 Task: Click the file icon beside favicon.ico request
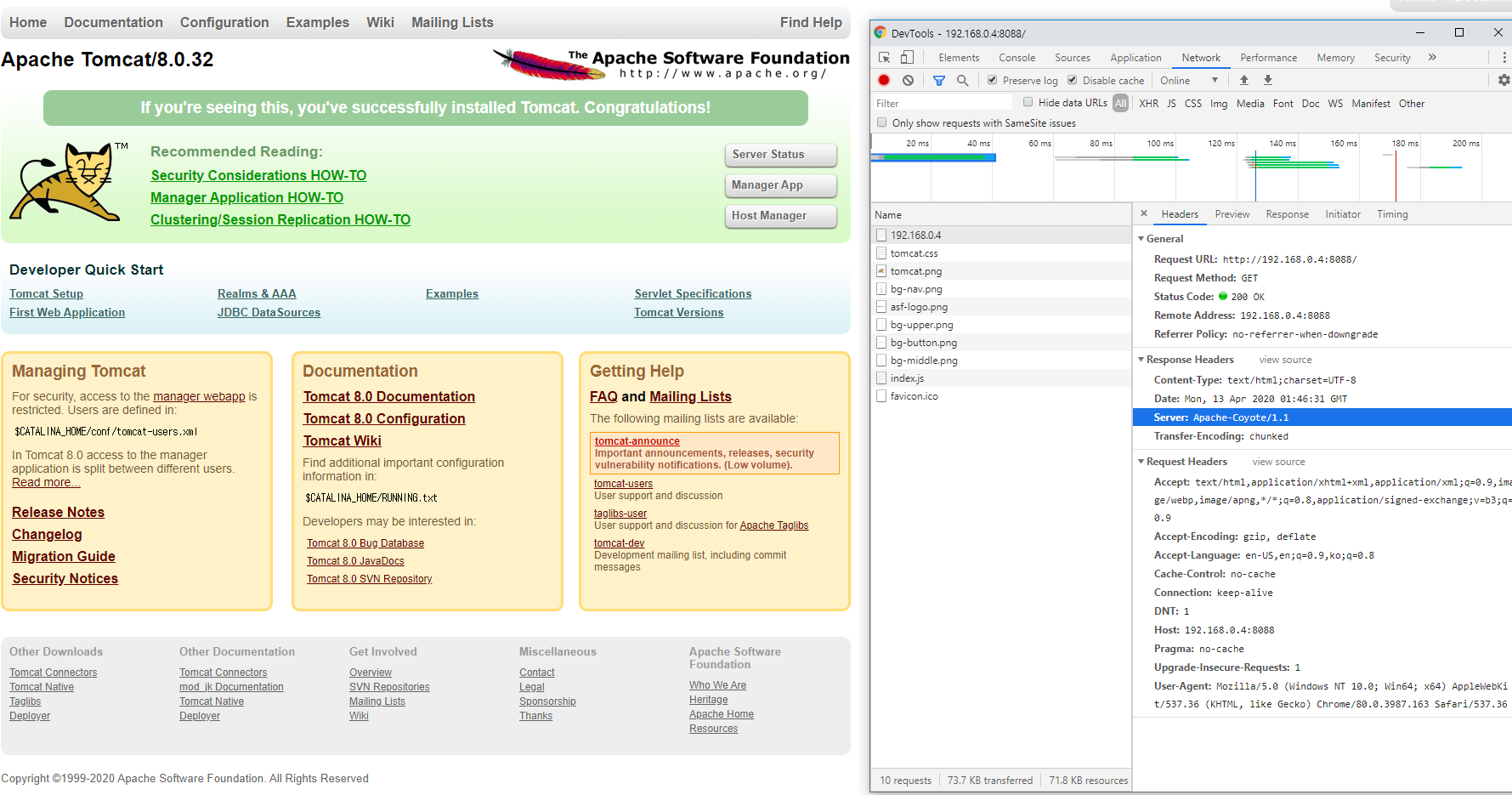[881, 396]
